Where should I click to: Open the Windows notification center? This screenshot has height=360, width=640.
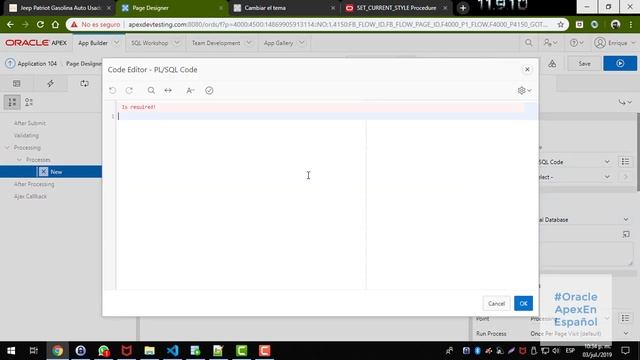[x=625, y=351]
